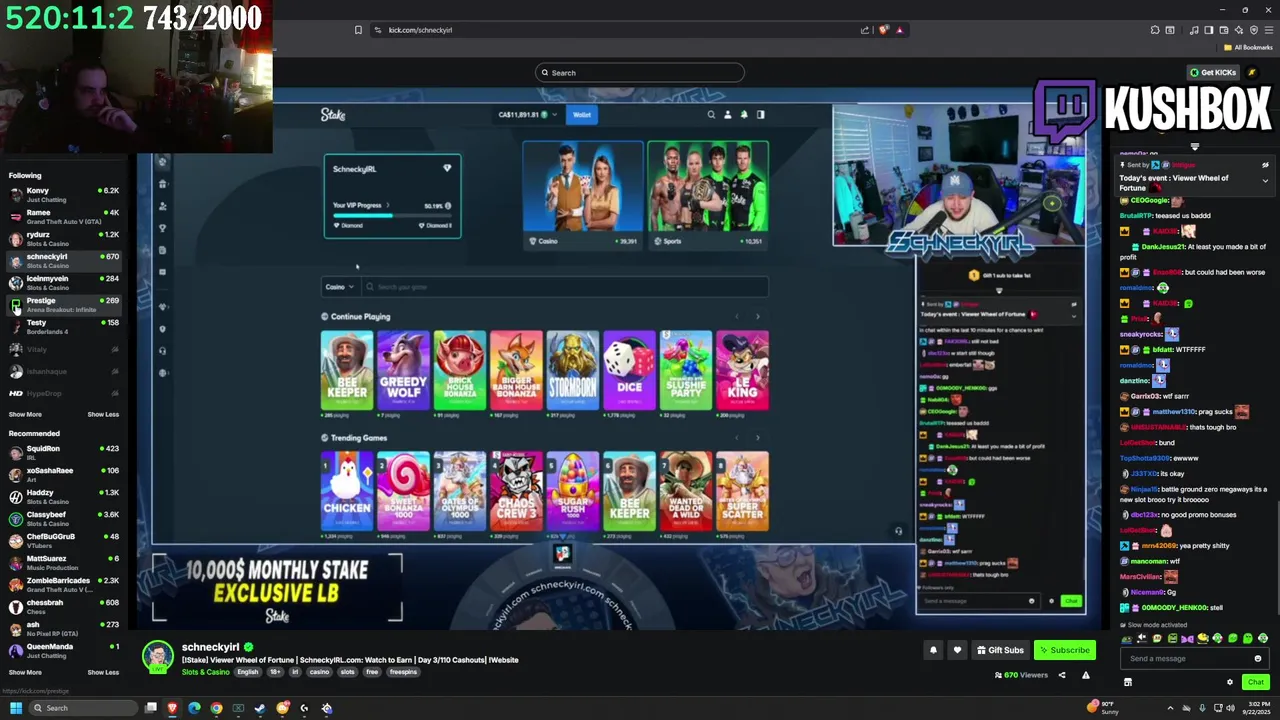Collapse Recommended list with Show Less
Viewport: 1280px width, 720px height.
103,672
